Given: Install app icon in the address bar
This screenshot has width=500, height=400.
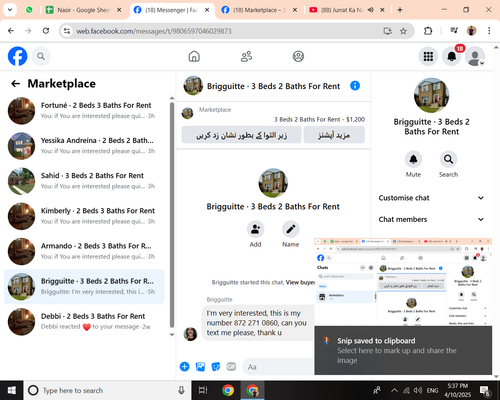Looking at the screenshot, I should [387, 31].
